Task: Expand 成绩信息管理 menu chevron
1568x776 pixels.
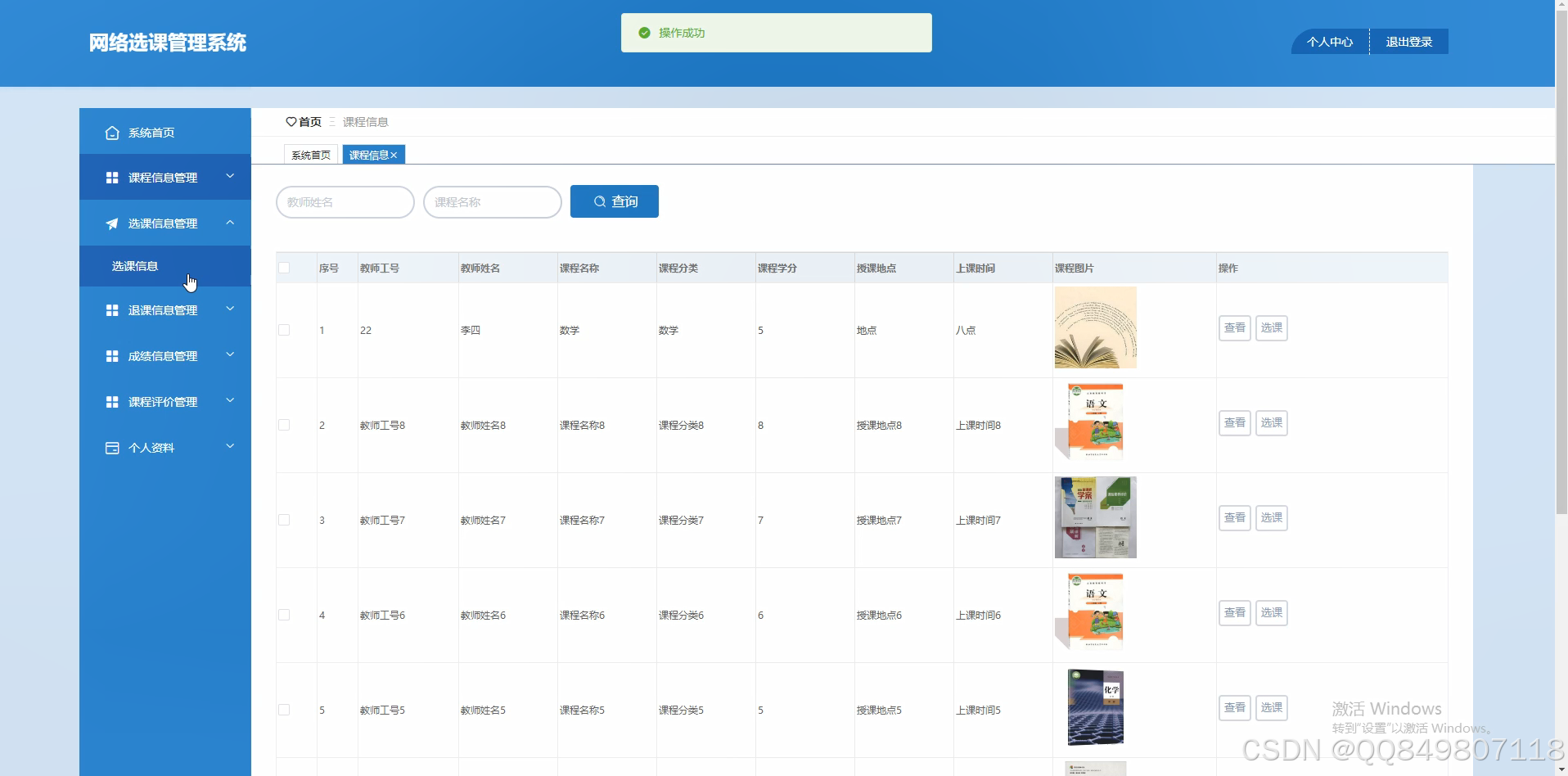Action: point(230,354)
